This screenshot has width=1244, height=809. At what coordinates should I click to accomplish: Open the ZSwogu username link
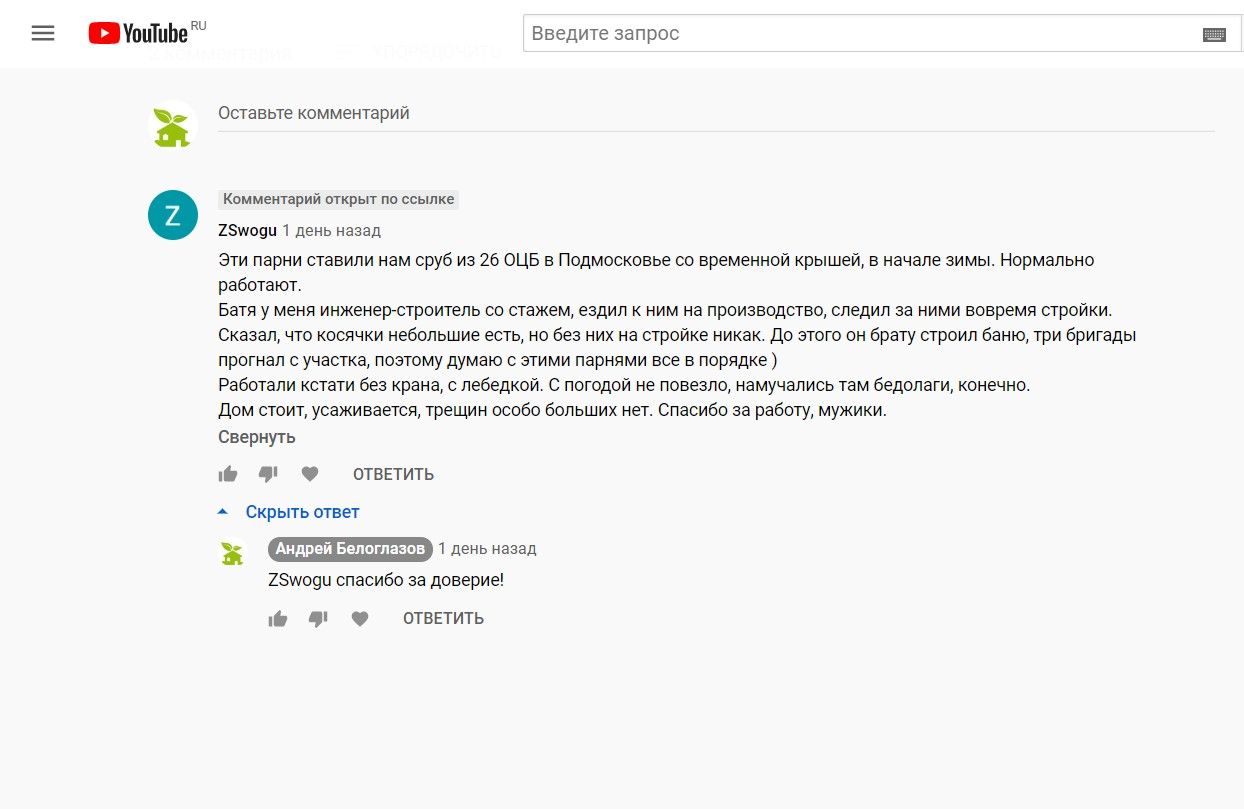[x=247, y=230]
